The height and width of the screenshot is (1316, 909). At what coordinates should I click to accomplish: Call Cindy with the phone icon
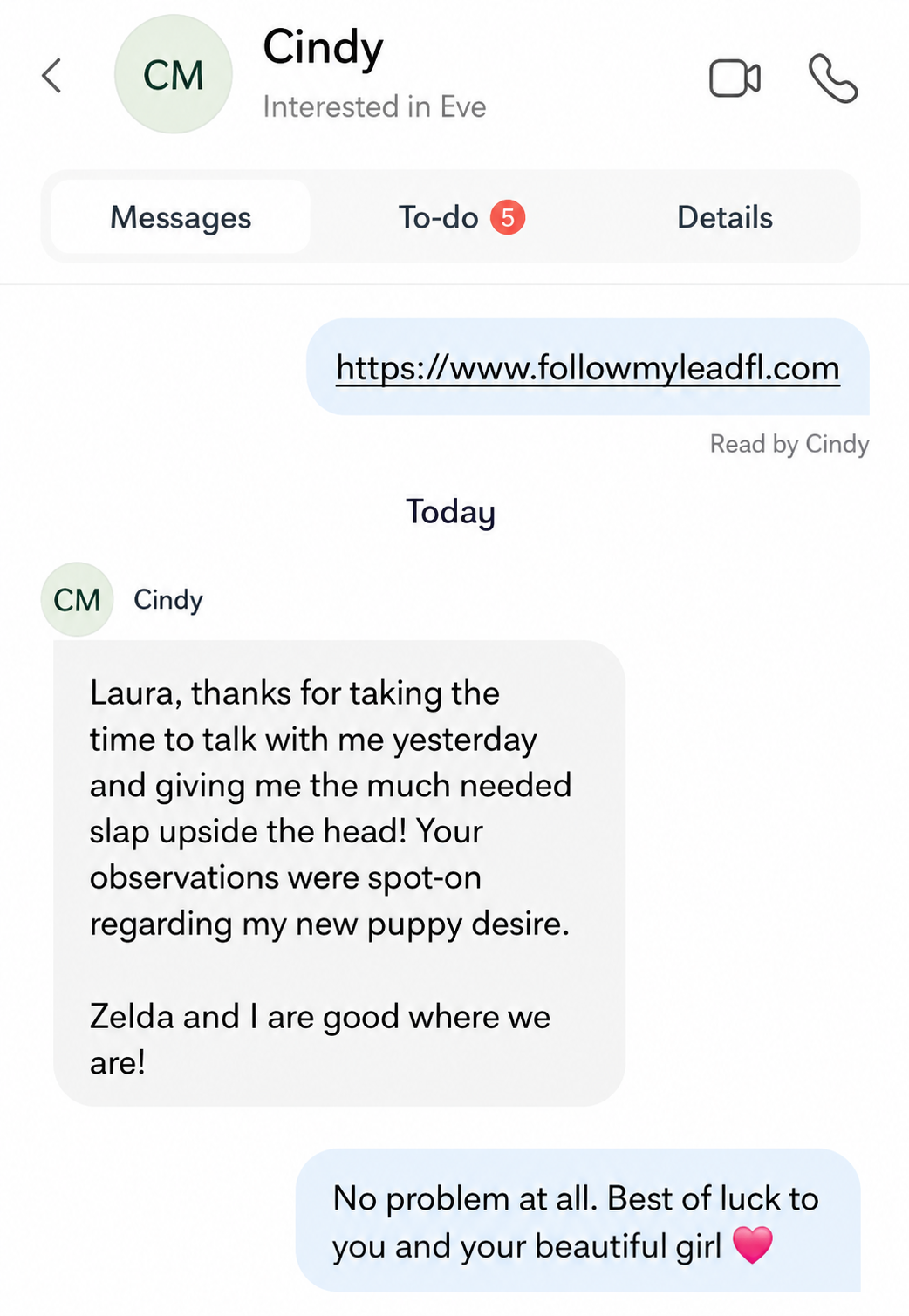[x=833, y=78]
